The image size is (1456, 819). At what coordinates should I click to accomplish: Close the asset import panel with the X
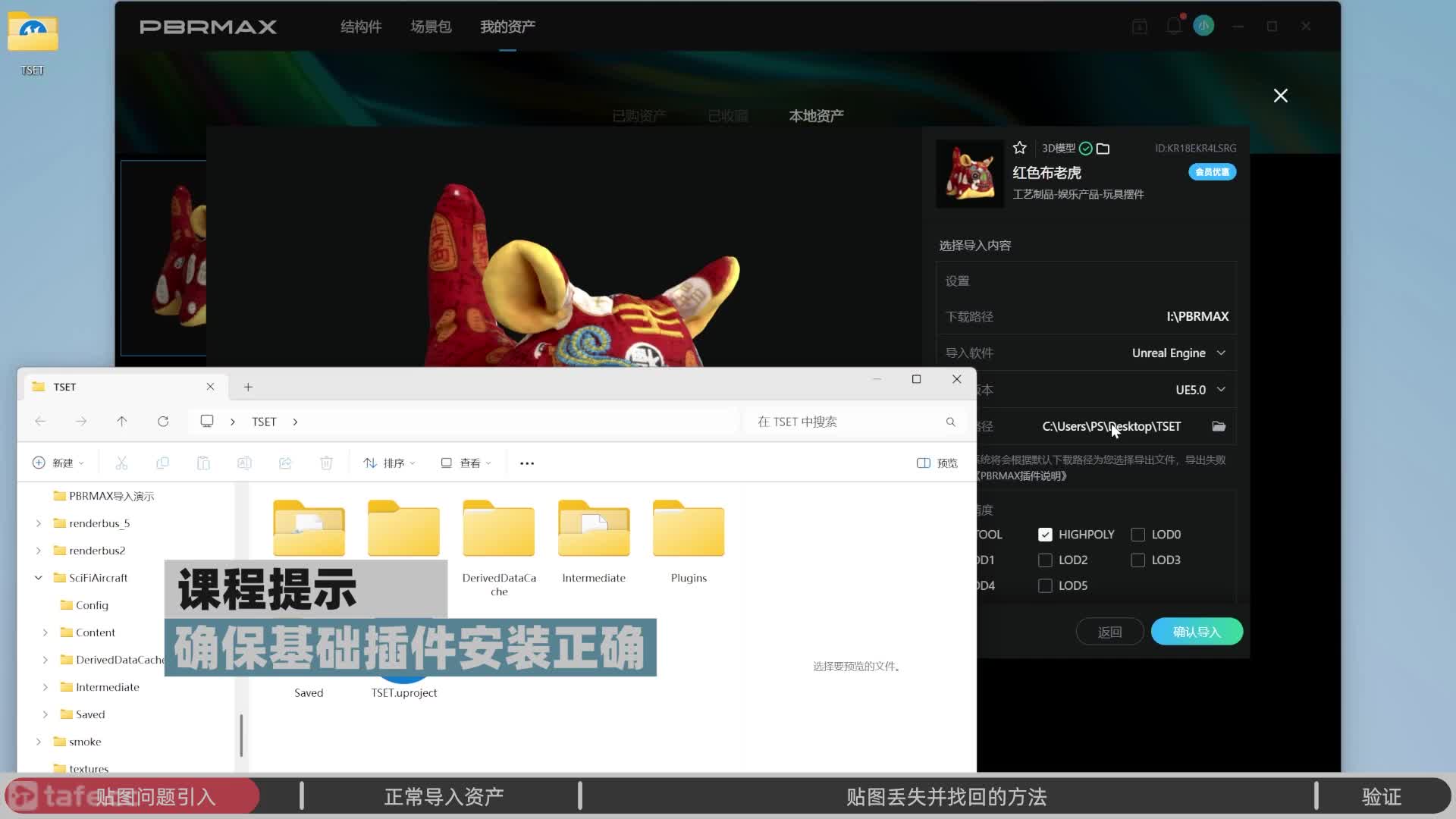[1281, 96]
